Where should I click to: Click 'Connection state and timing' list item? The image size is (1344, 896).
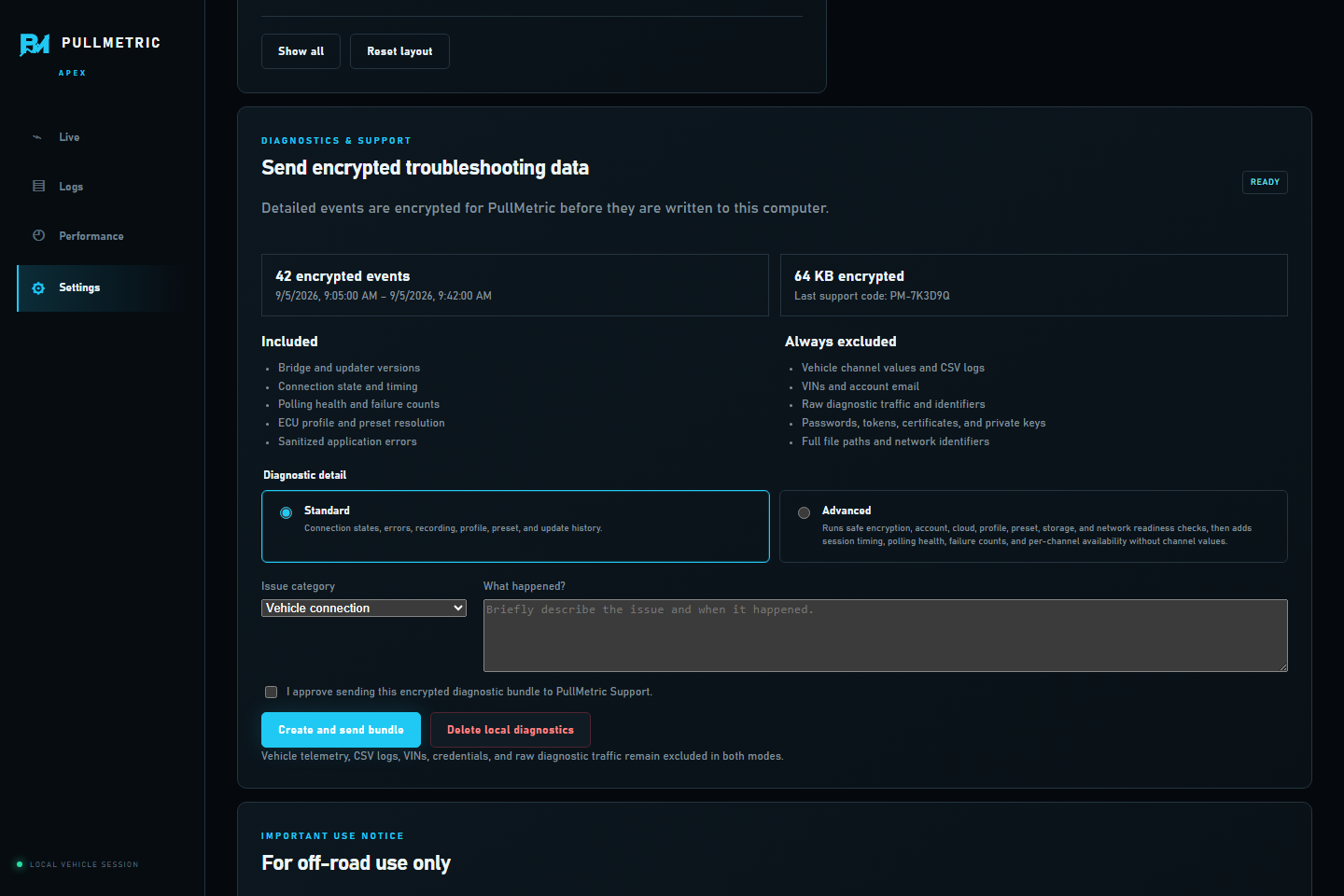point(348,386)
